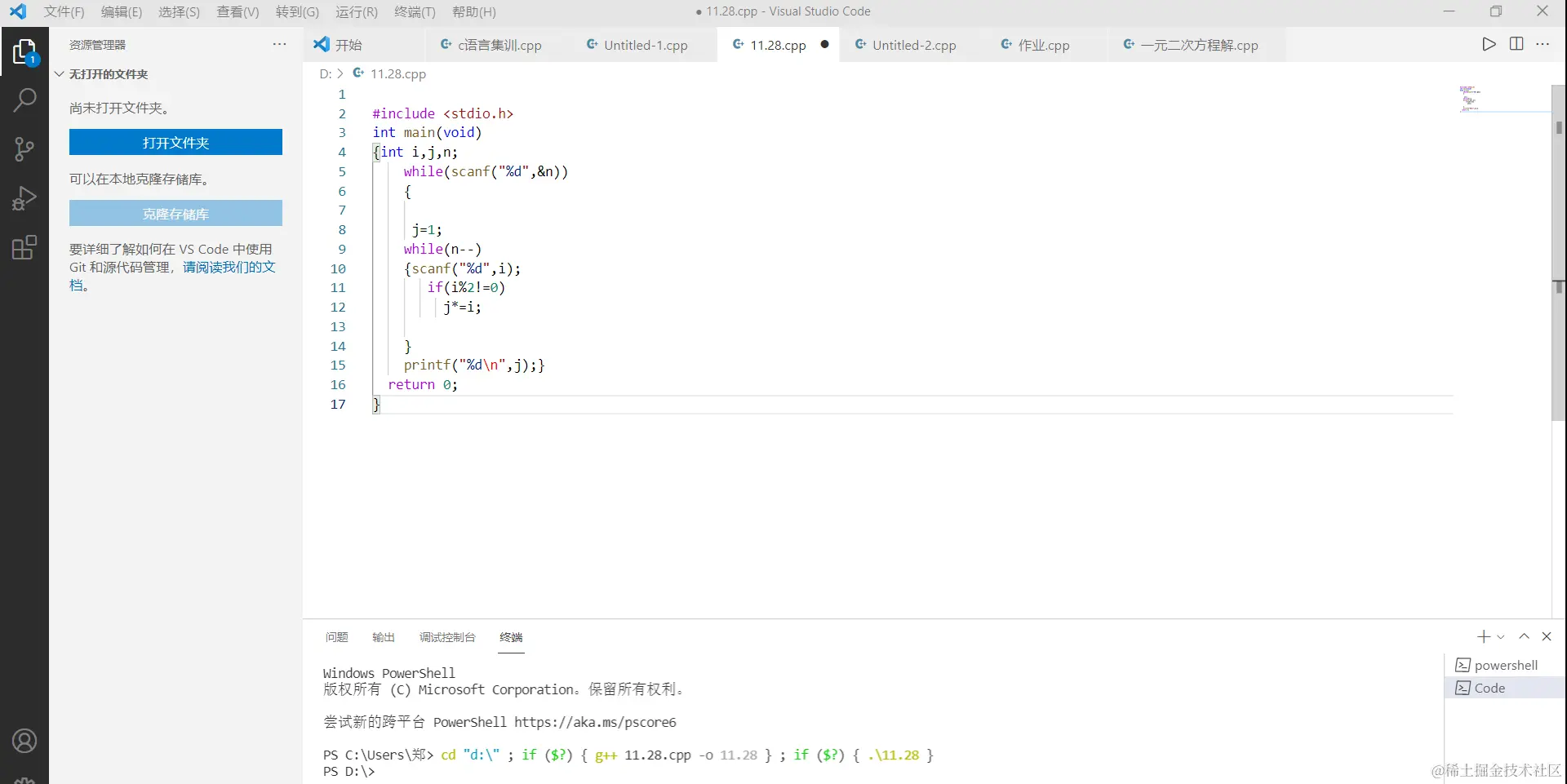
Task: Switch to the Untitled-1.cpp tab
Action: click(646, 45)
